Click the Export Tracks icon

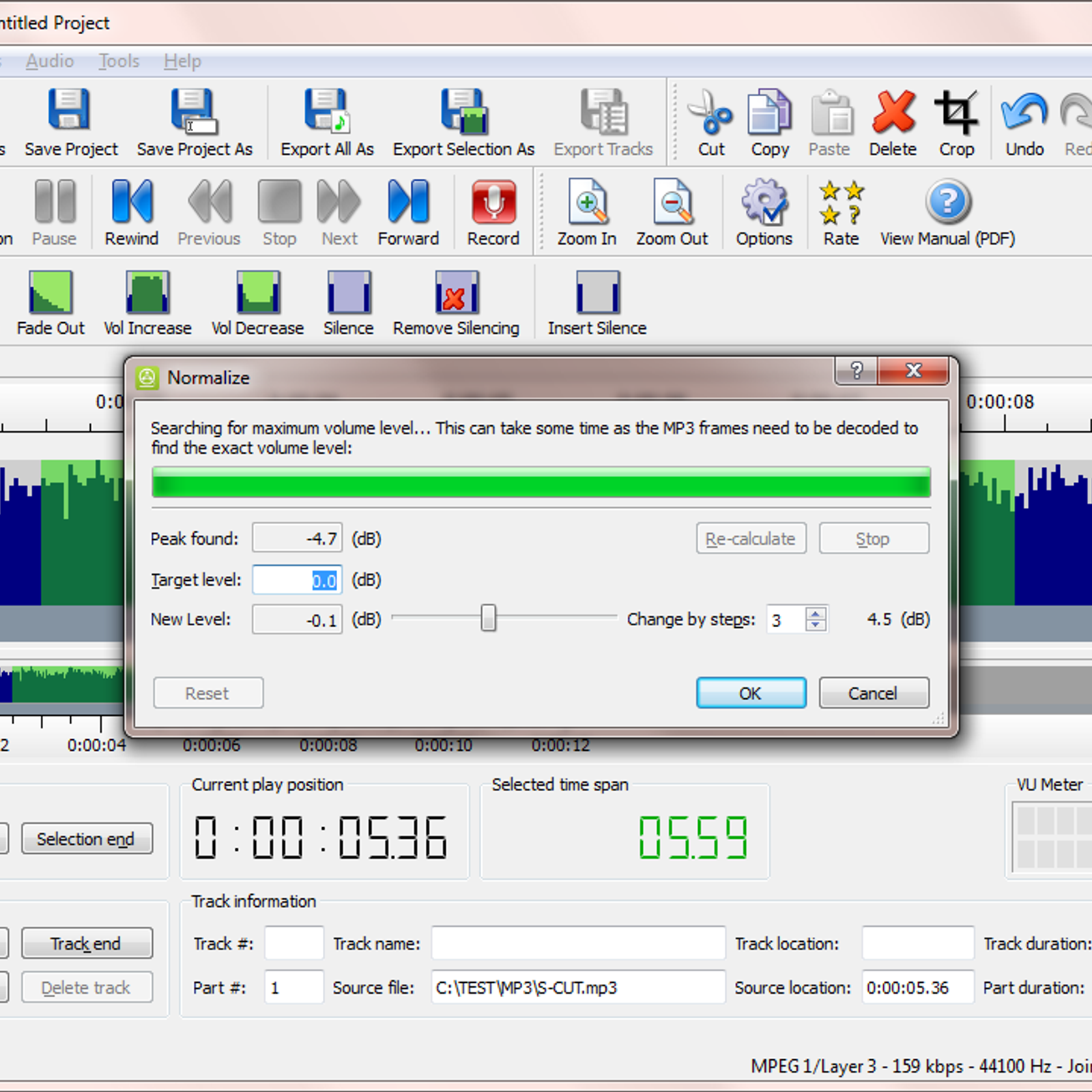(x=603, y=111)
